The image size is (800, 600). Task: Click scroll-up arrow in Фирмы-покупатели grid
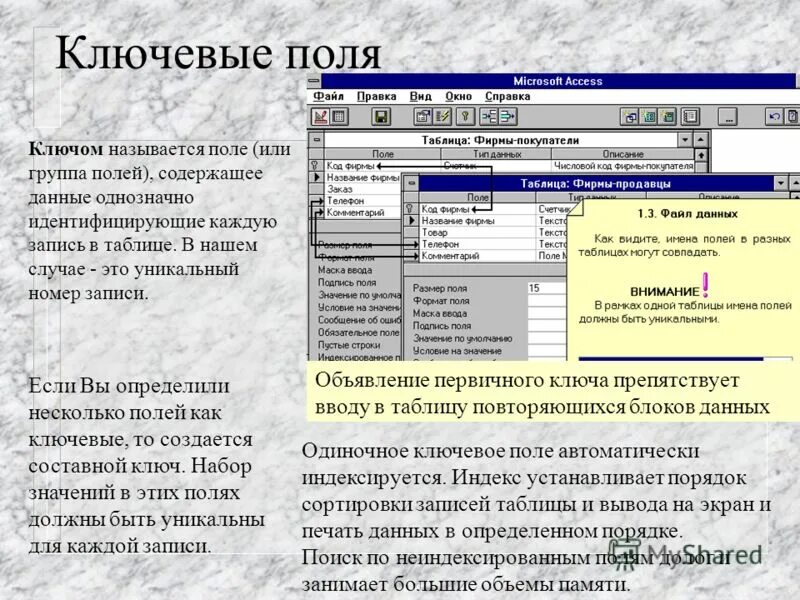(702, 155)
